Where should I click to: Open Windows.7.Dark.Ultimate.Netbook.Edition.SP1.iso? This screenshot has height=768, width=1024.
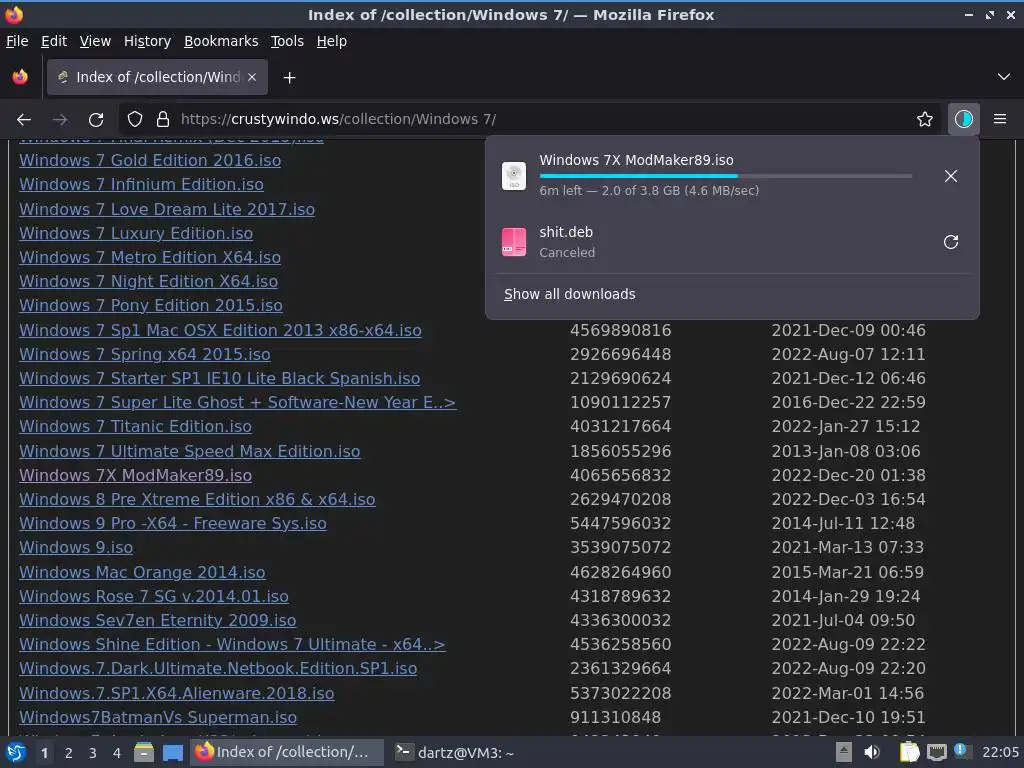pos(218,669)
